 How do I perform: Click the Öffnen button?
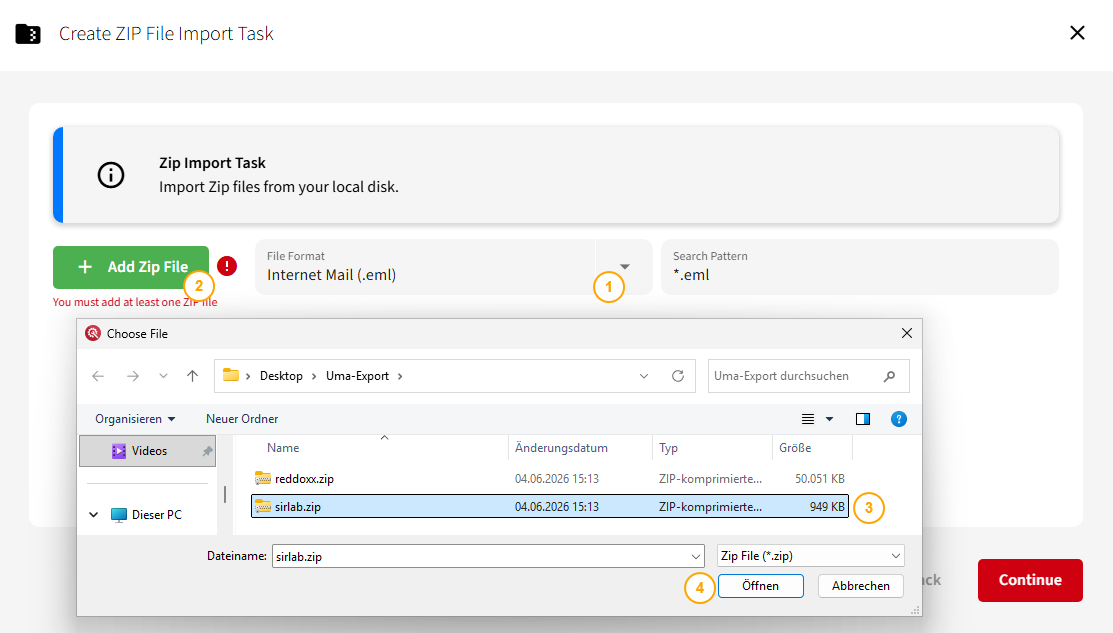pyautogui.click(x=760, y=586)
